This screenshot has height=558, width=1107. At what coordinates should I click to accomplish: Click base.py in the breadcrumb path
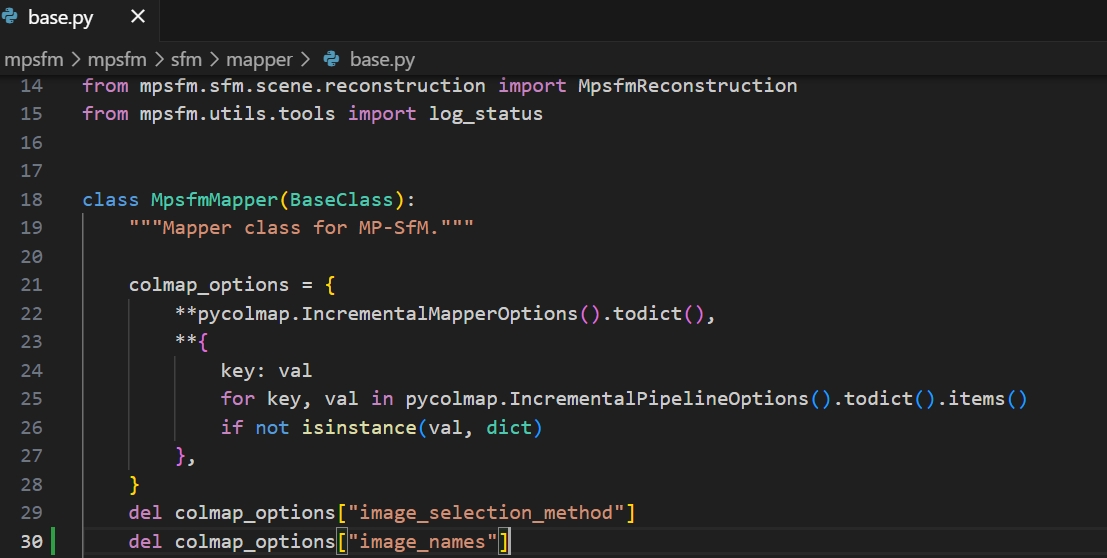[383, 60]
